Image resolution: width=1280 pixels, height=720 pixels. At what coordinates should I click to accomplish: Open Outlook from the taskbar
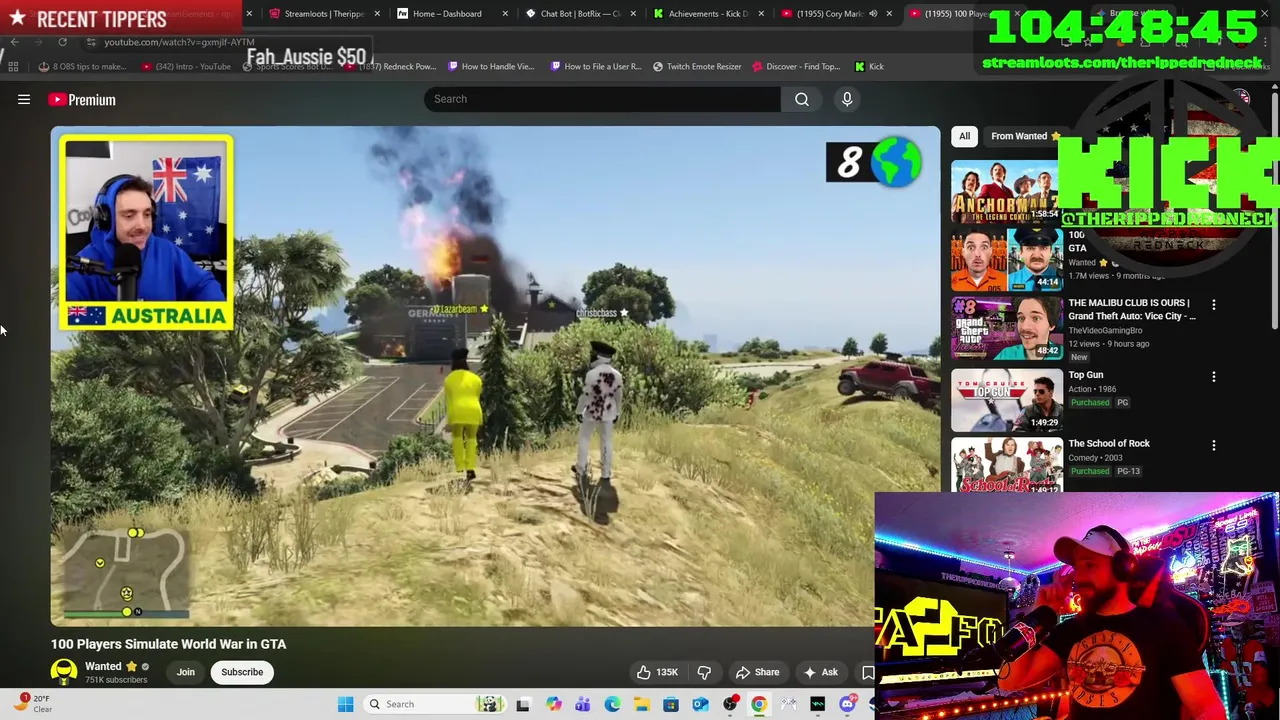[x=700, y=704]
